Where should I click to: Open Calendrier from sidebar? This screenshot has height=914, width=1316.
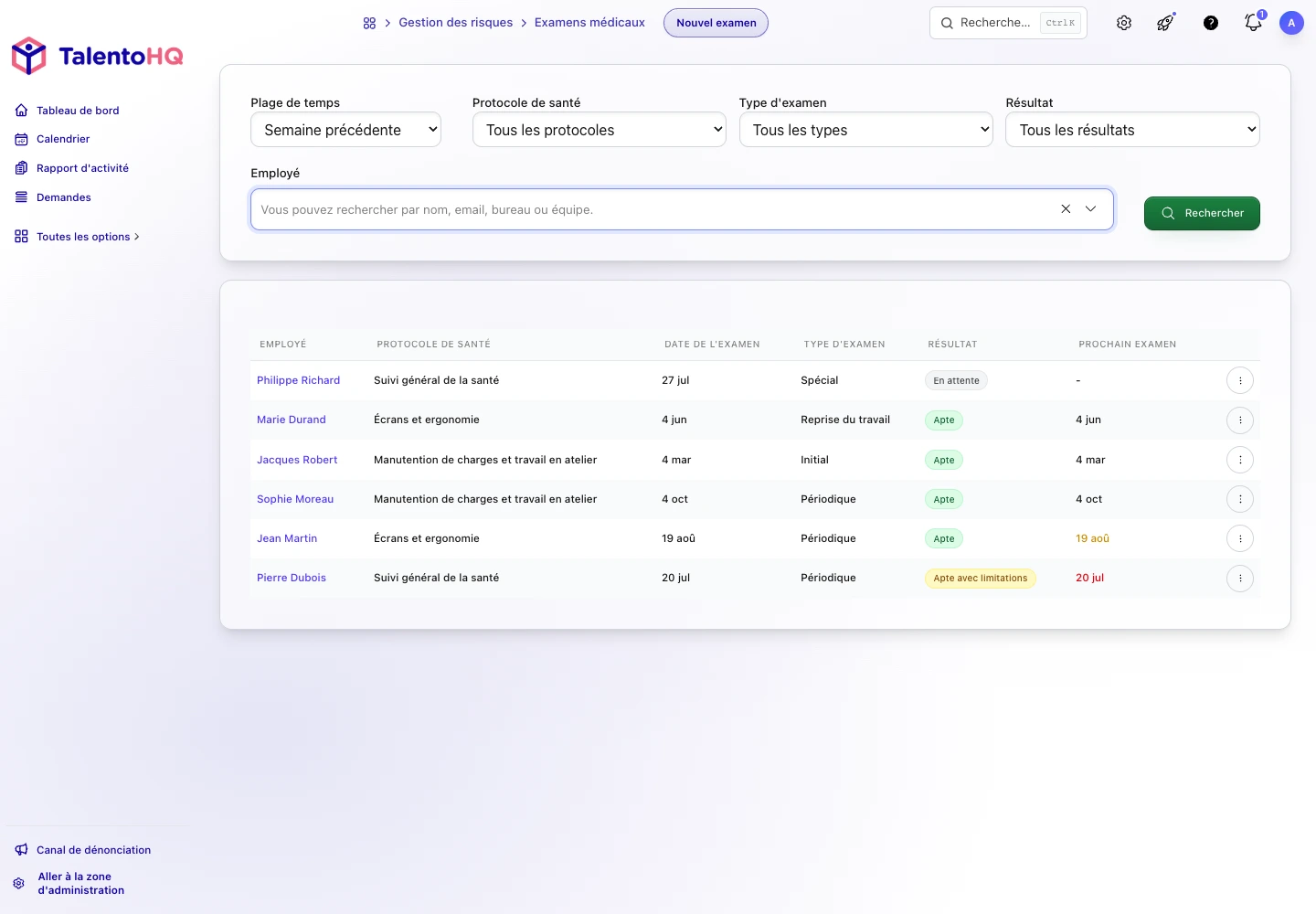coord(63,139)
